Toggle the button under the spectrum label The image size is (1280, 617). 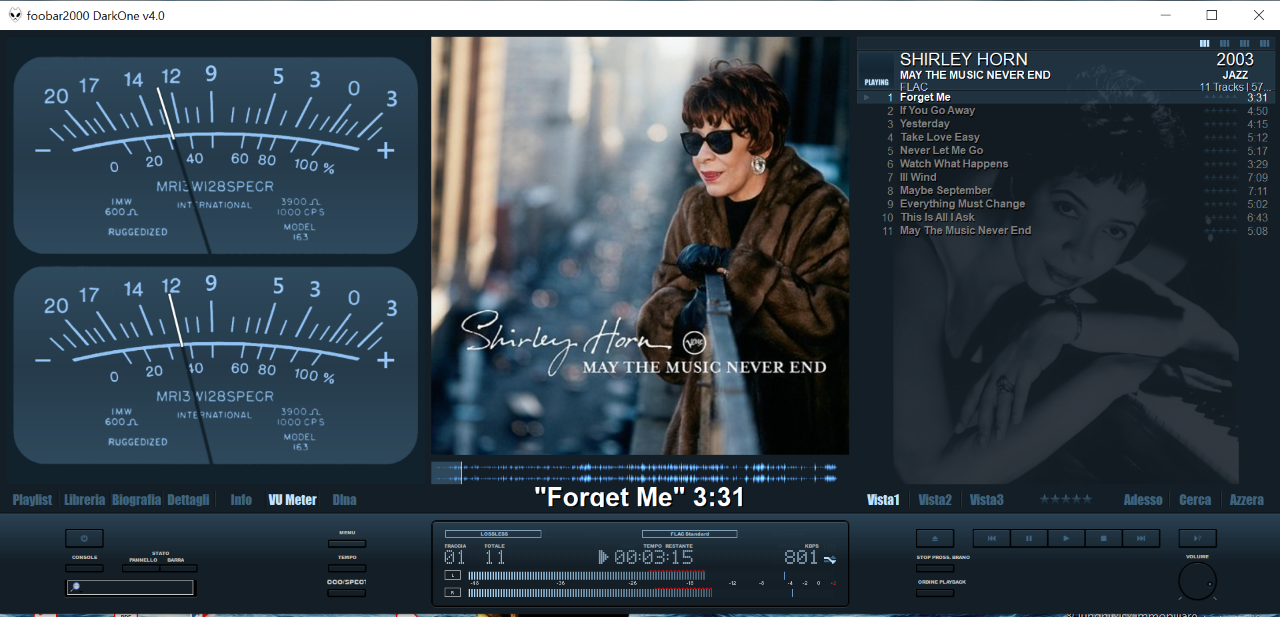coord(347,593)
